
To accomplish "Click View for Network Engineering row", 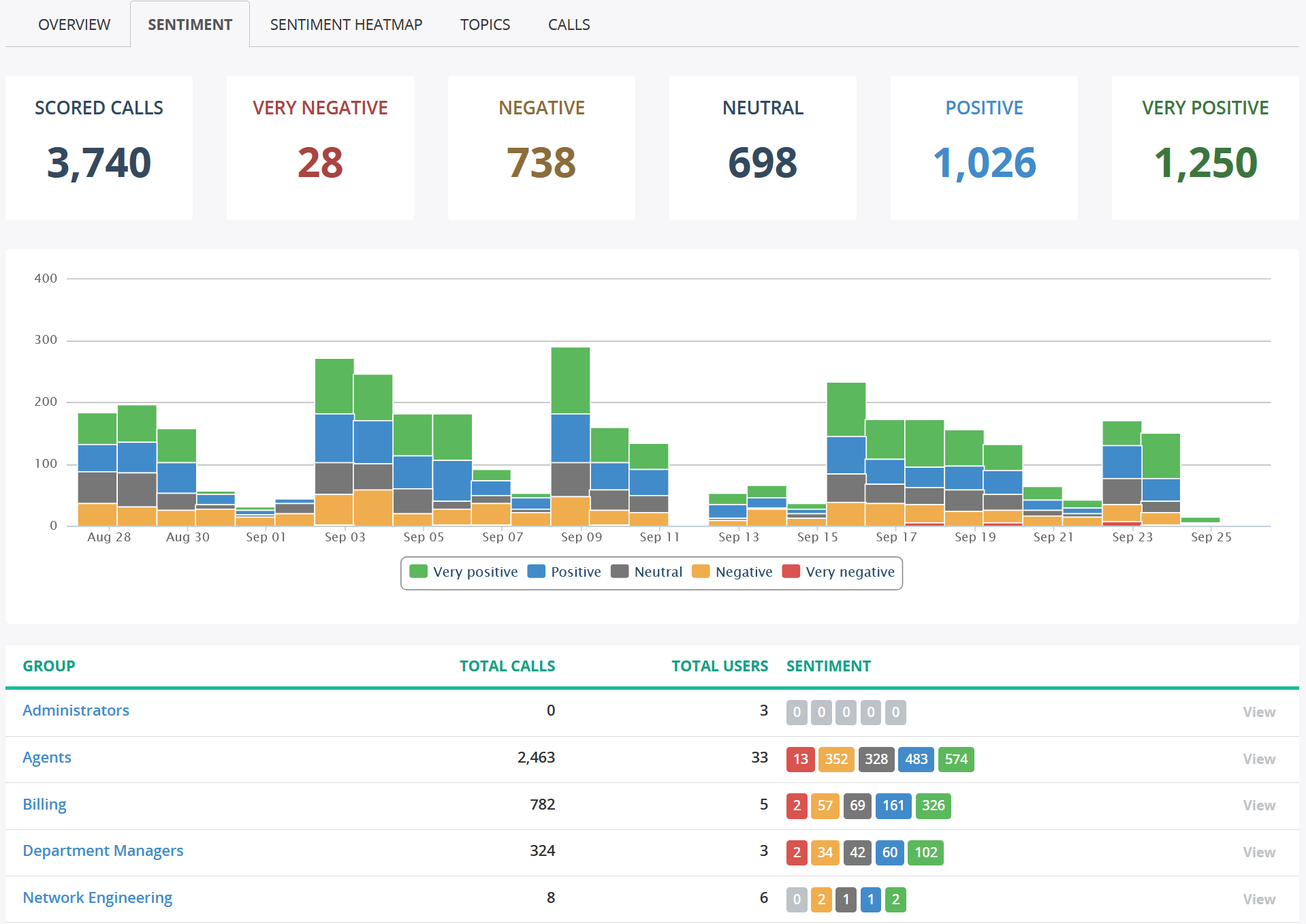I will (x=1259, y=899).
